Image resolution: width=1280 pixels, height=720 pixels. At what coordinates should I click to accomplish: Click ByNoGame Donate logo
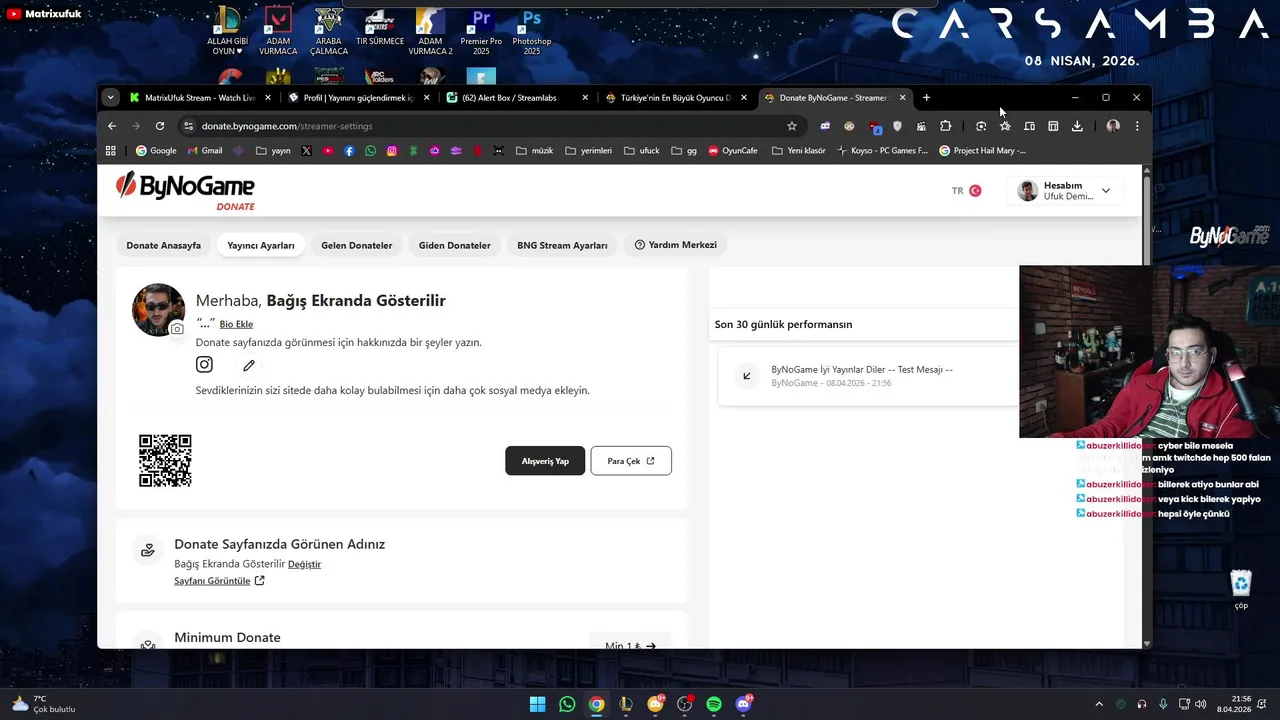[x=185, y=191]
